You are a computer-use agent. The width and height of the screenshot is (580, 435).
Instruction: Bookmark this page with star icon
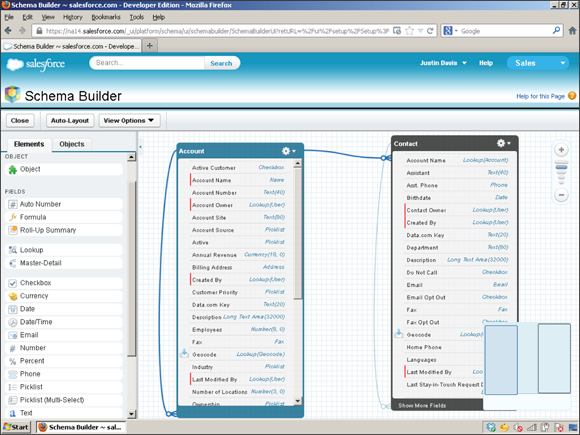point(409,31)
